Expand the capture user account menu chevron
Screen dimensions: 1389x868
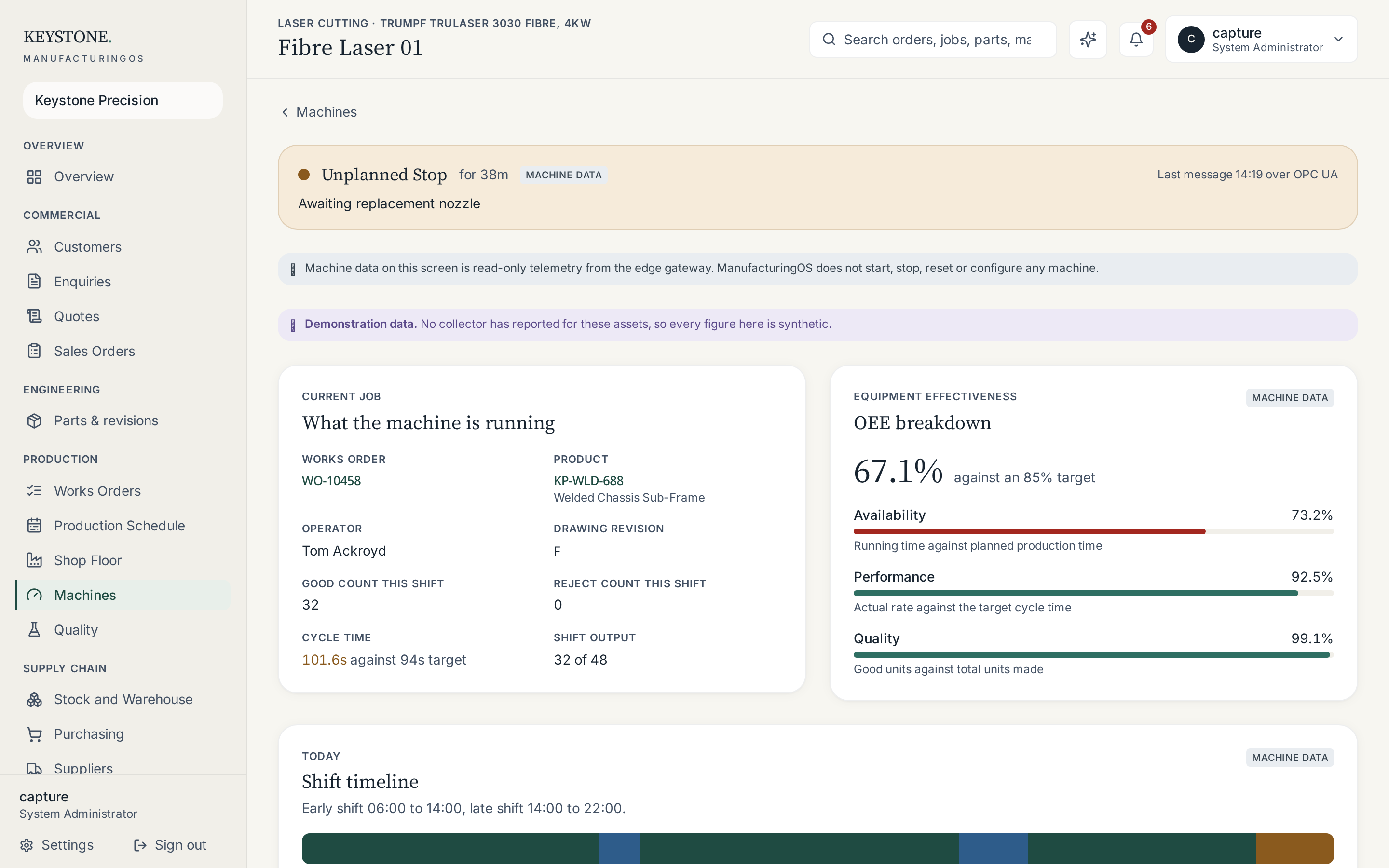click(1338, 40)
